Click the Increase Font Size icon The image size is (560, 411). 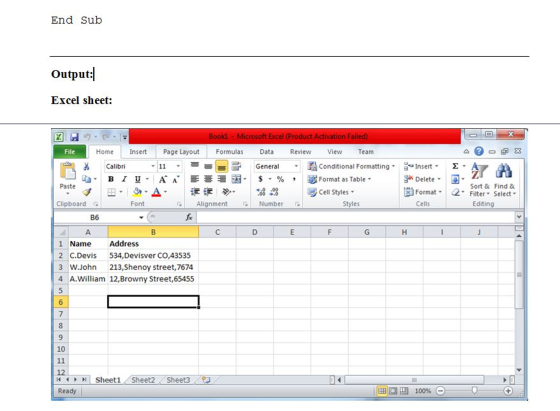163,179
